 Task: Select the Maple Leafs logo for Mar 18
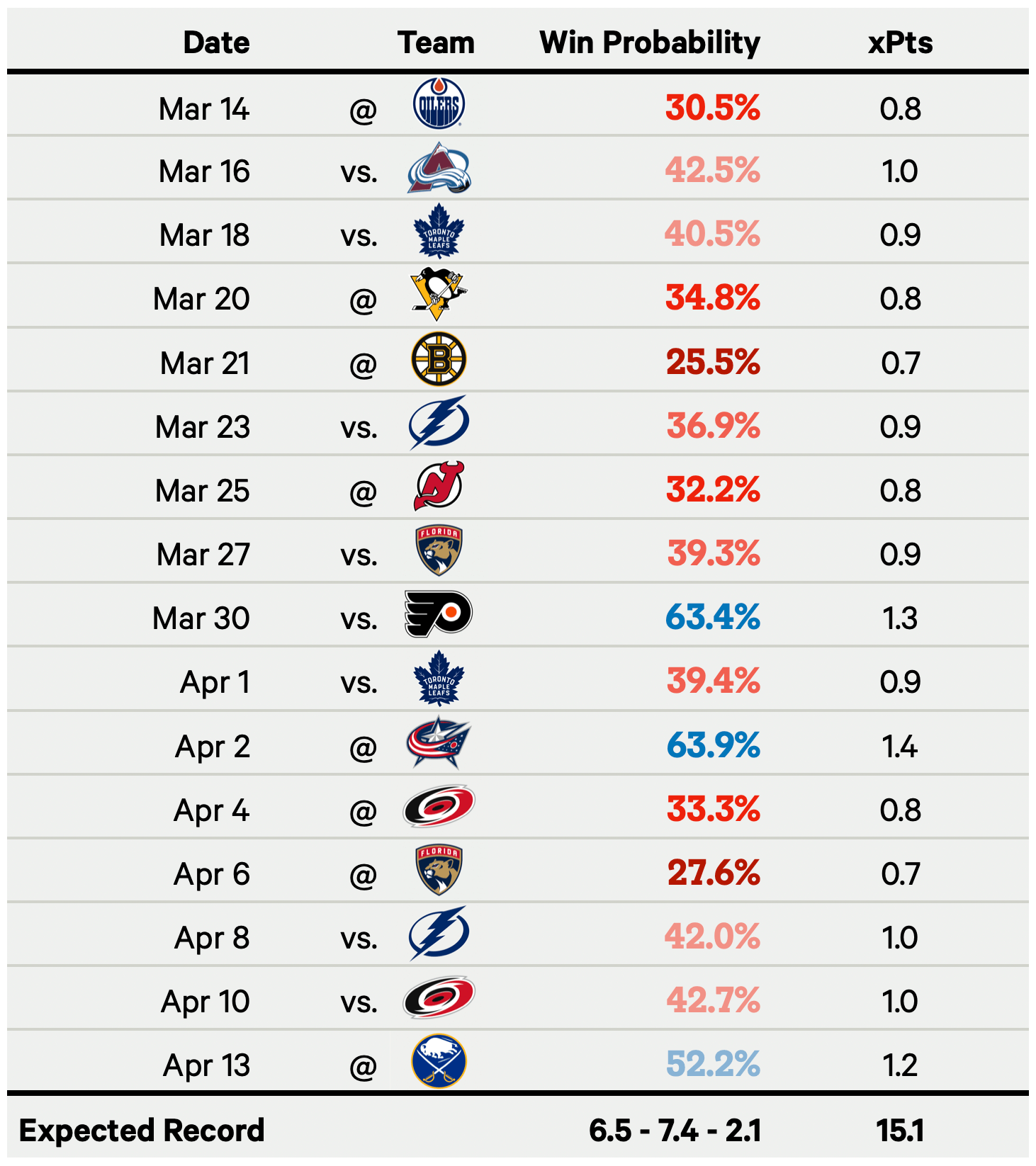pos(439,232)
